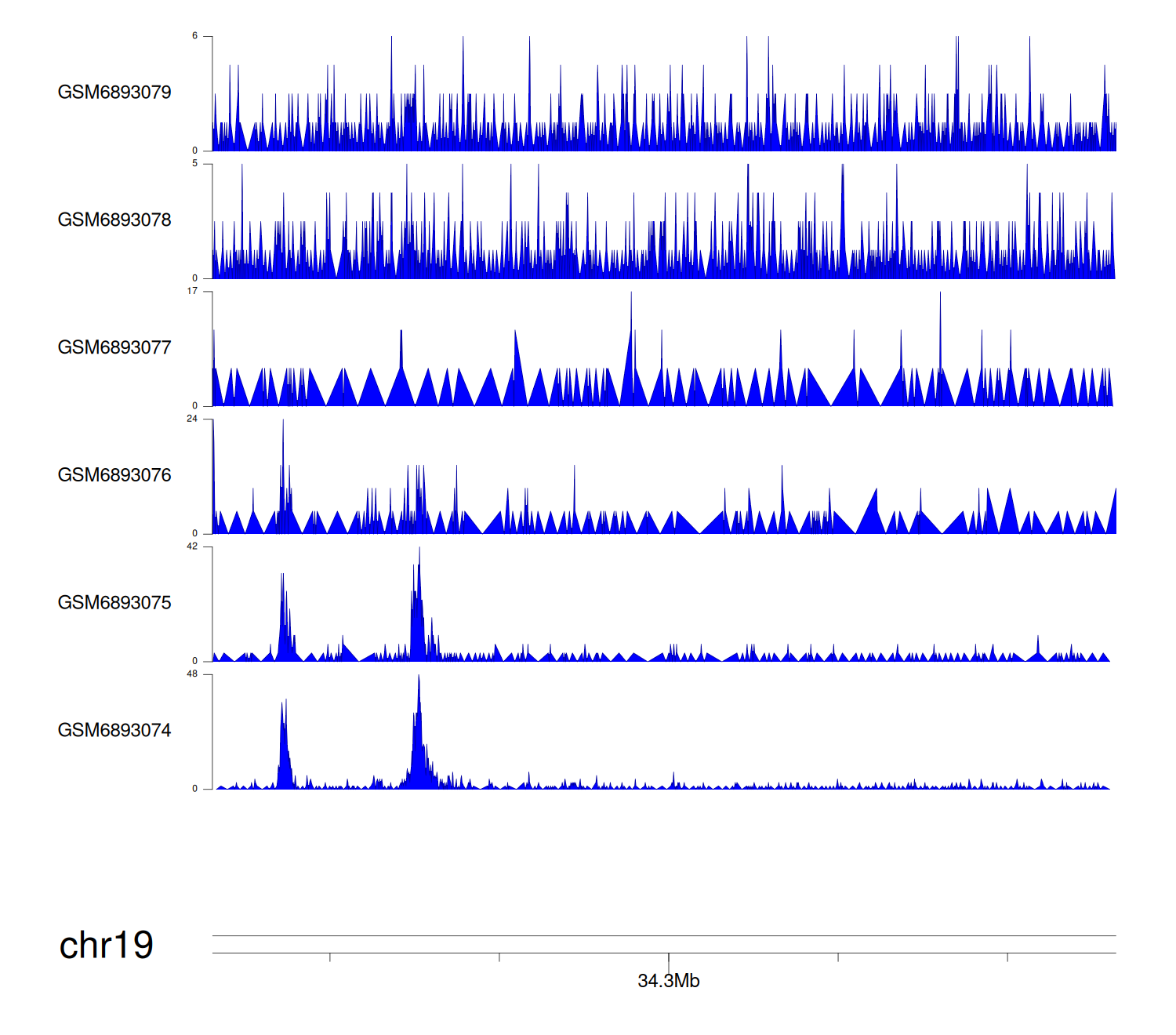Select the GSM6893078 track name

(x=114, y=220)
